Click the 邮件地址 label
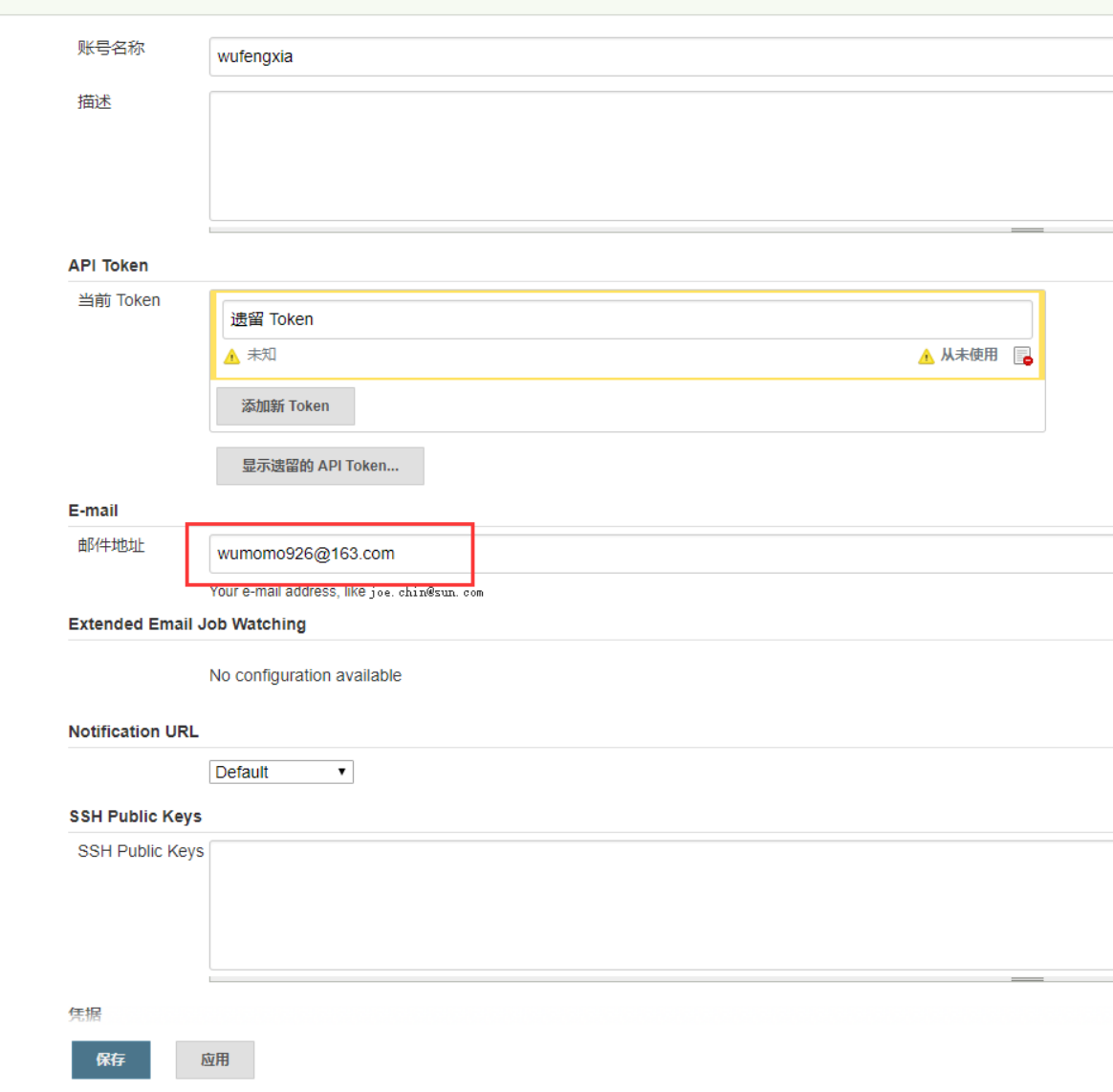1113x1092 pixels. point(111,545)
